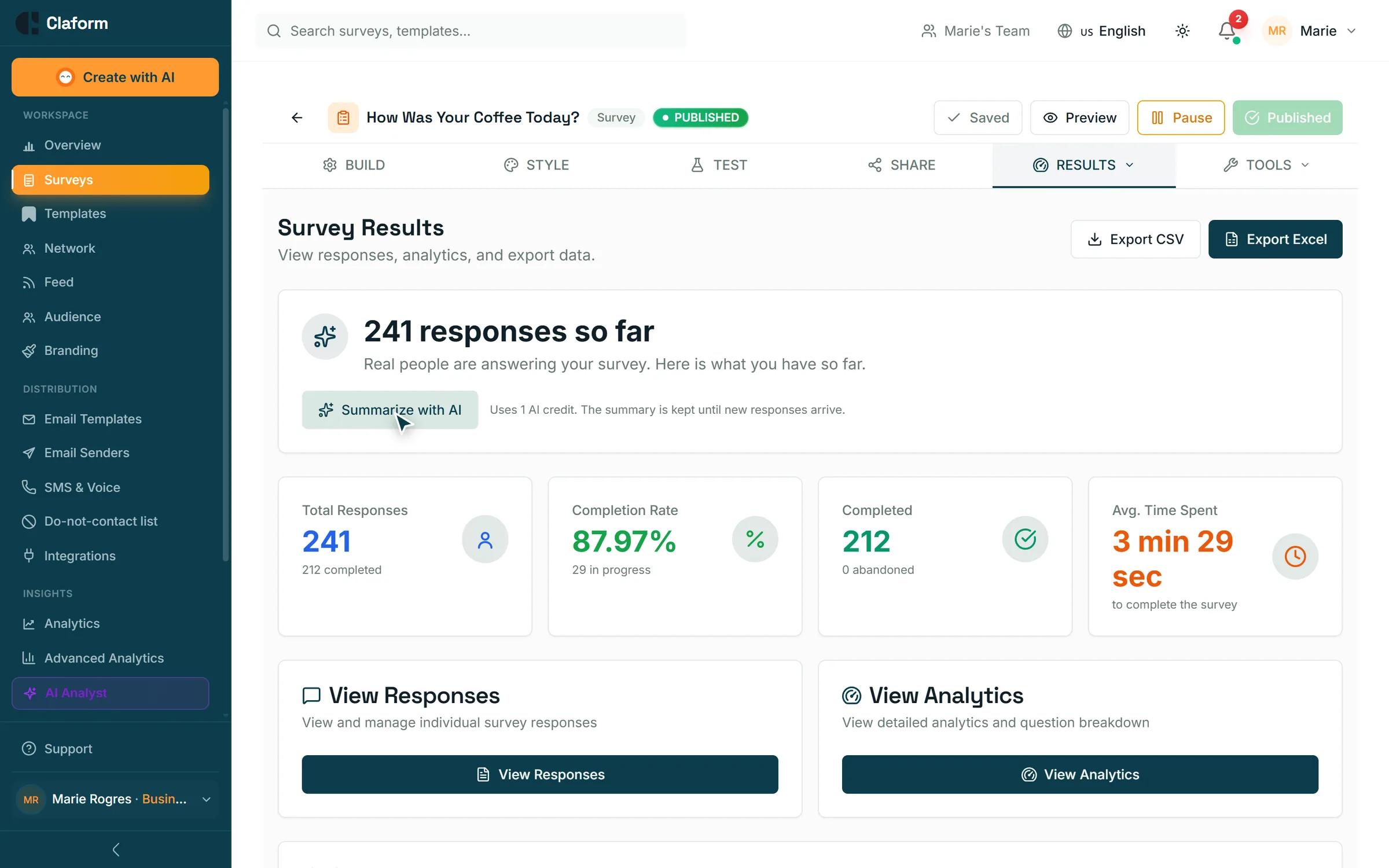The height and width of the screenshot is (868, 1389).
Task: Toggle the light/dark theme sun icon
Action: tap(1182, 31)
